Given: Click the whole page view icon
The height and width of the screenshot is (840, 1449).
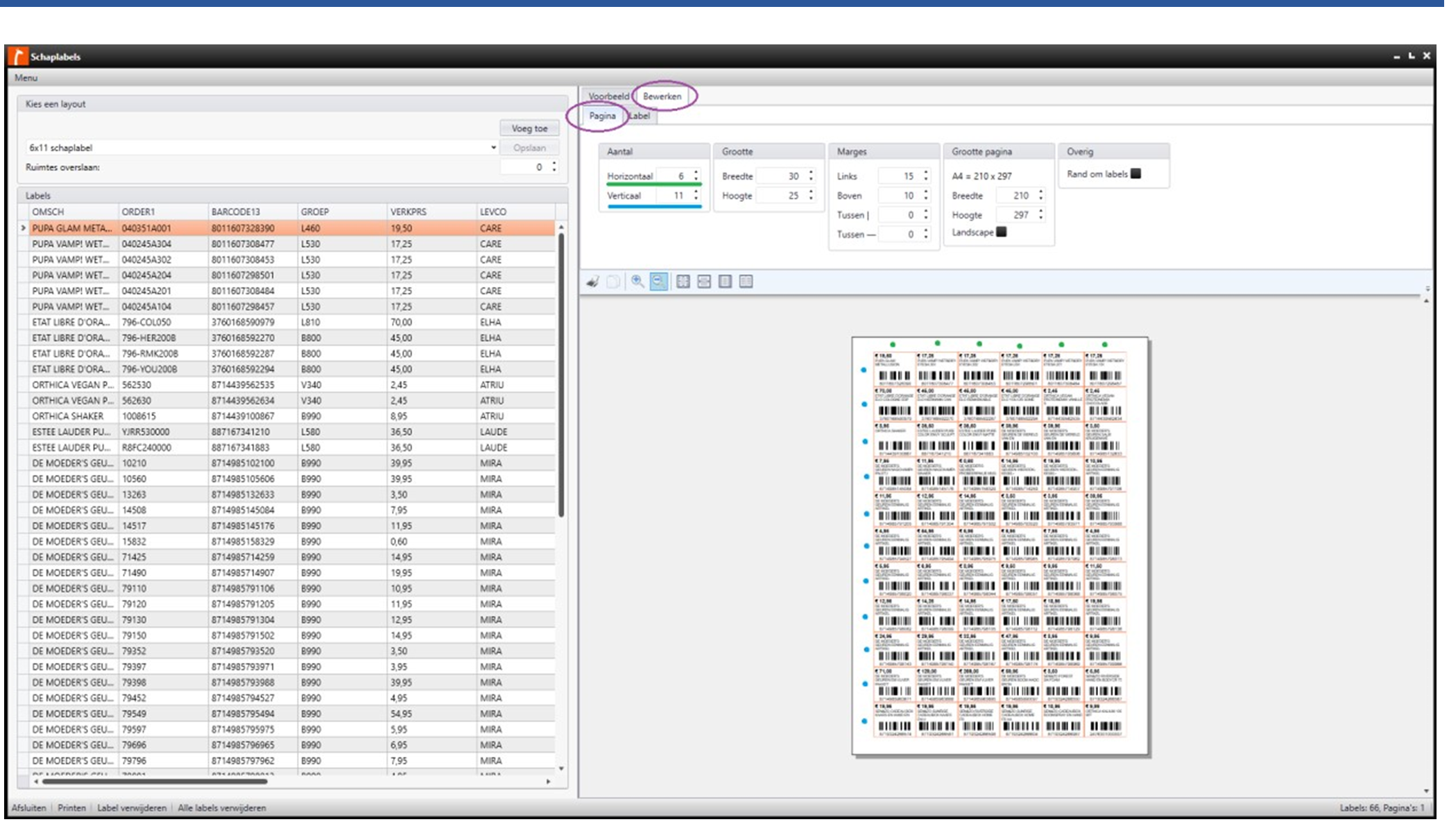Looking at the screenshot, I should [x=725, y=282].
